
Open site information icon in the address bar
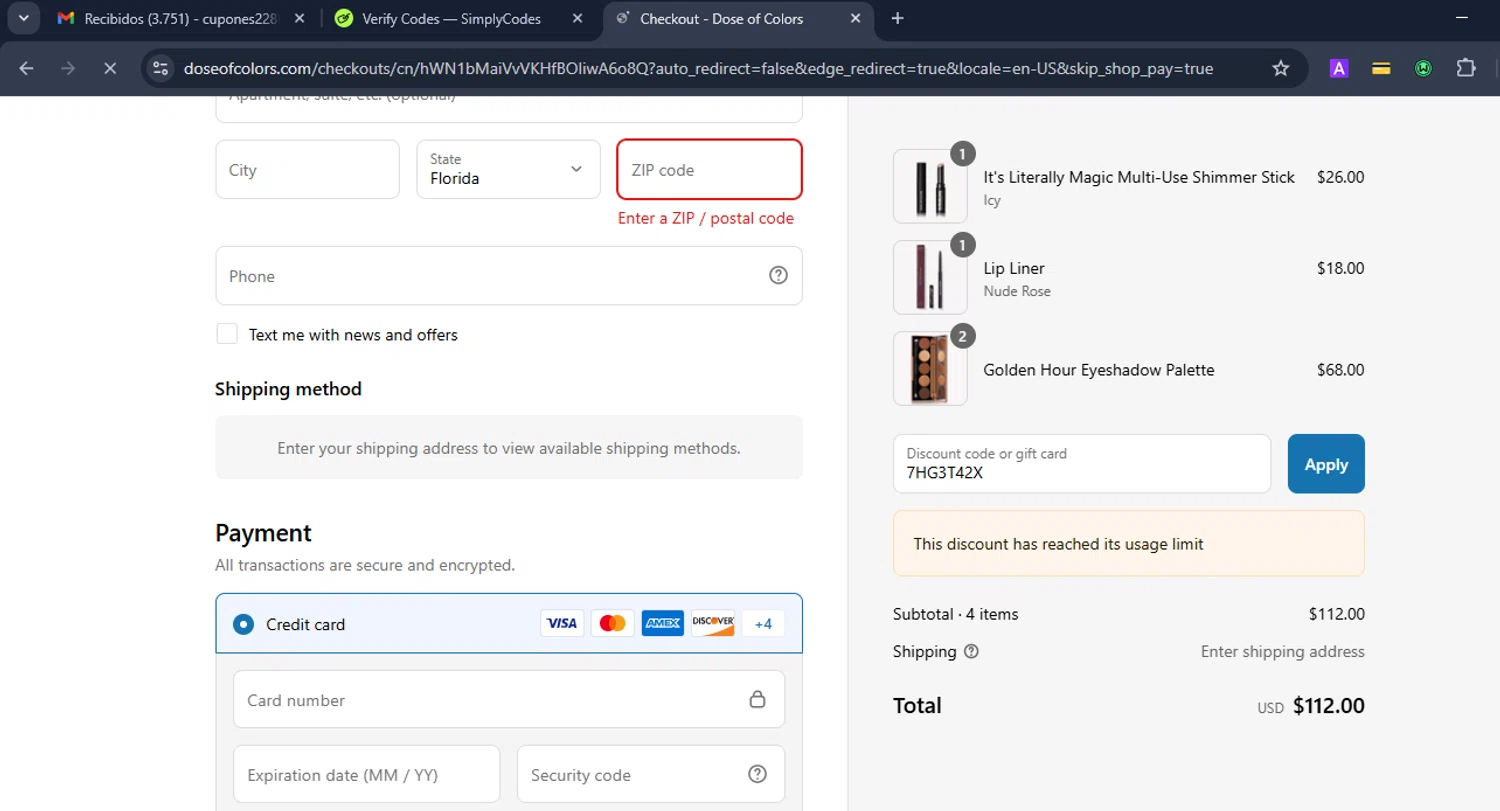[x=160, y=68]
